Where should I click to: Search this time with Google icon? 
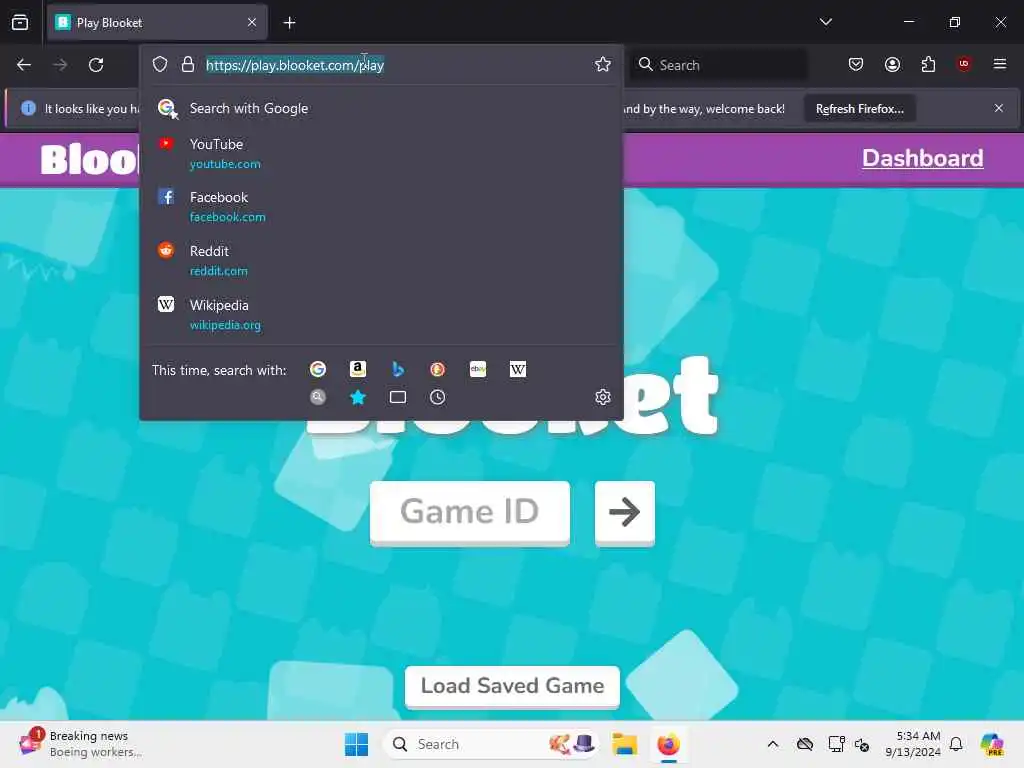[x=318, y=370]
